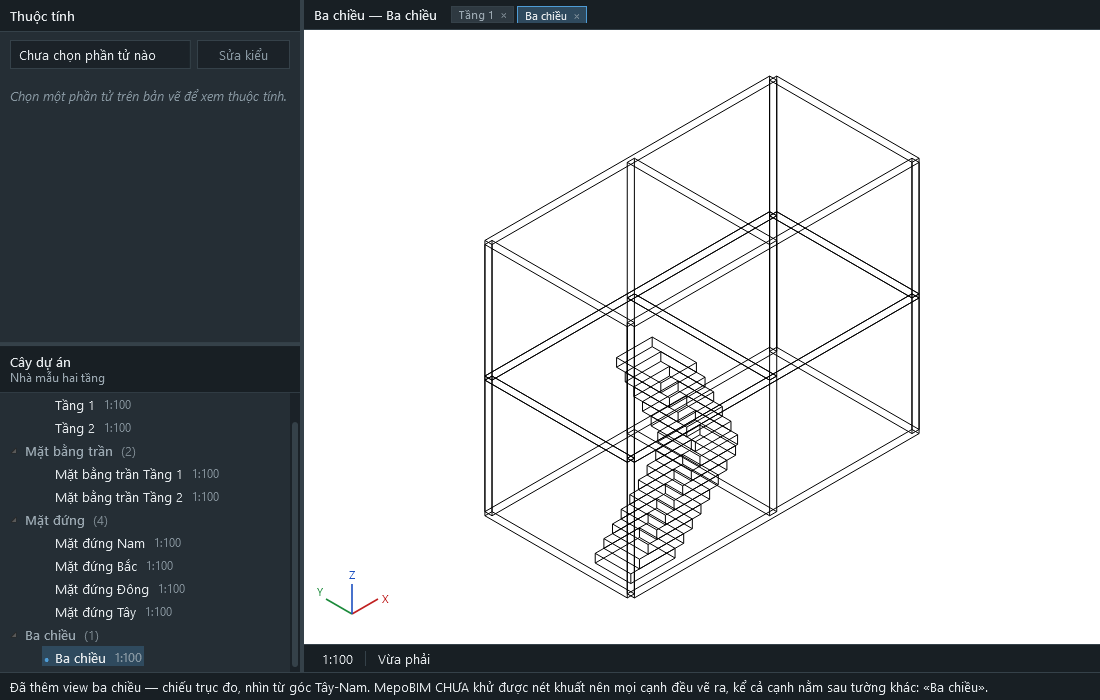The width and height of the screenshot is (1100, 700).
Task: Collapse the Mặt đứng group arrow
Action: (x=14, y=520)
